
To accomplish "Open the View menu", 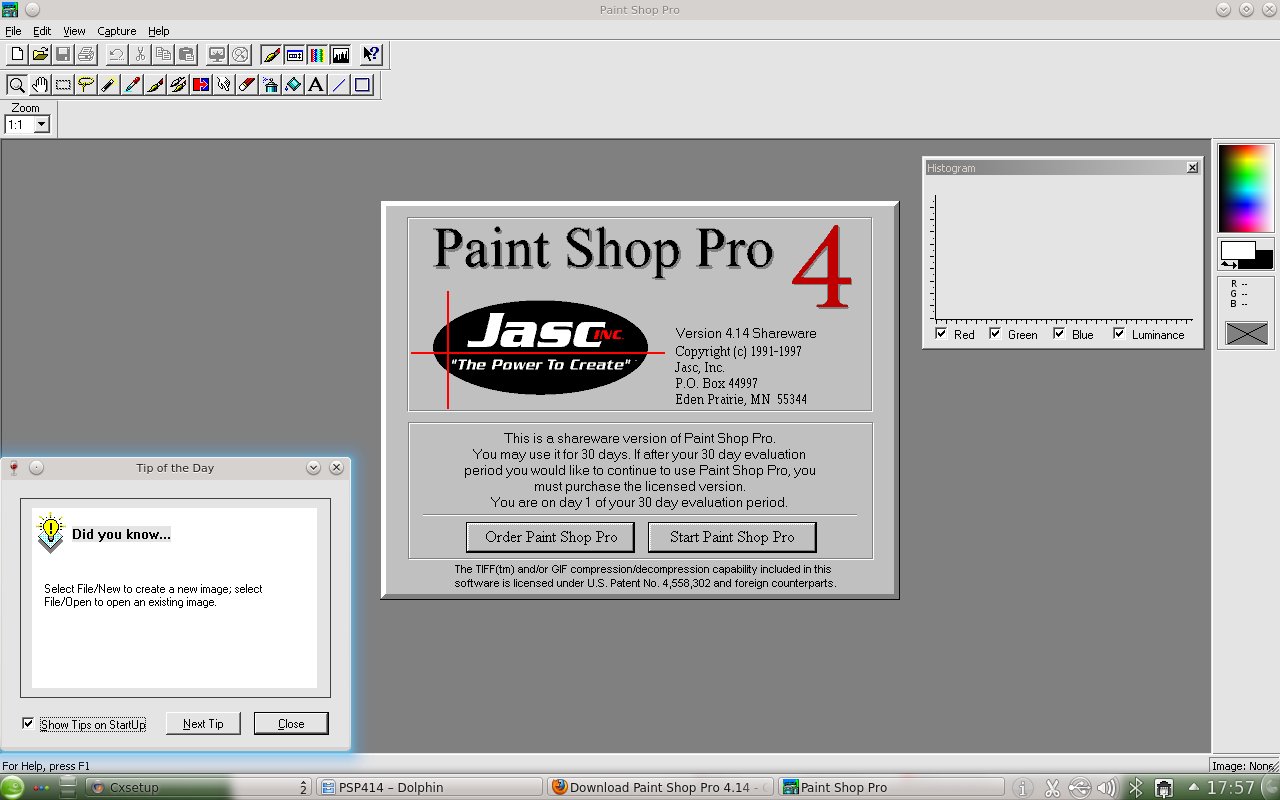I will (74, 31).
